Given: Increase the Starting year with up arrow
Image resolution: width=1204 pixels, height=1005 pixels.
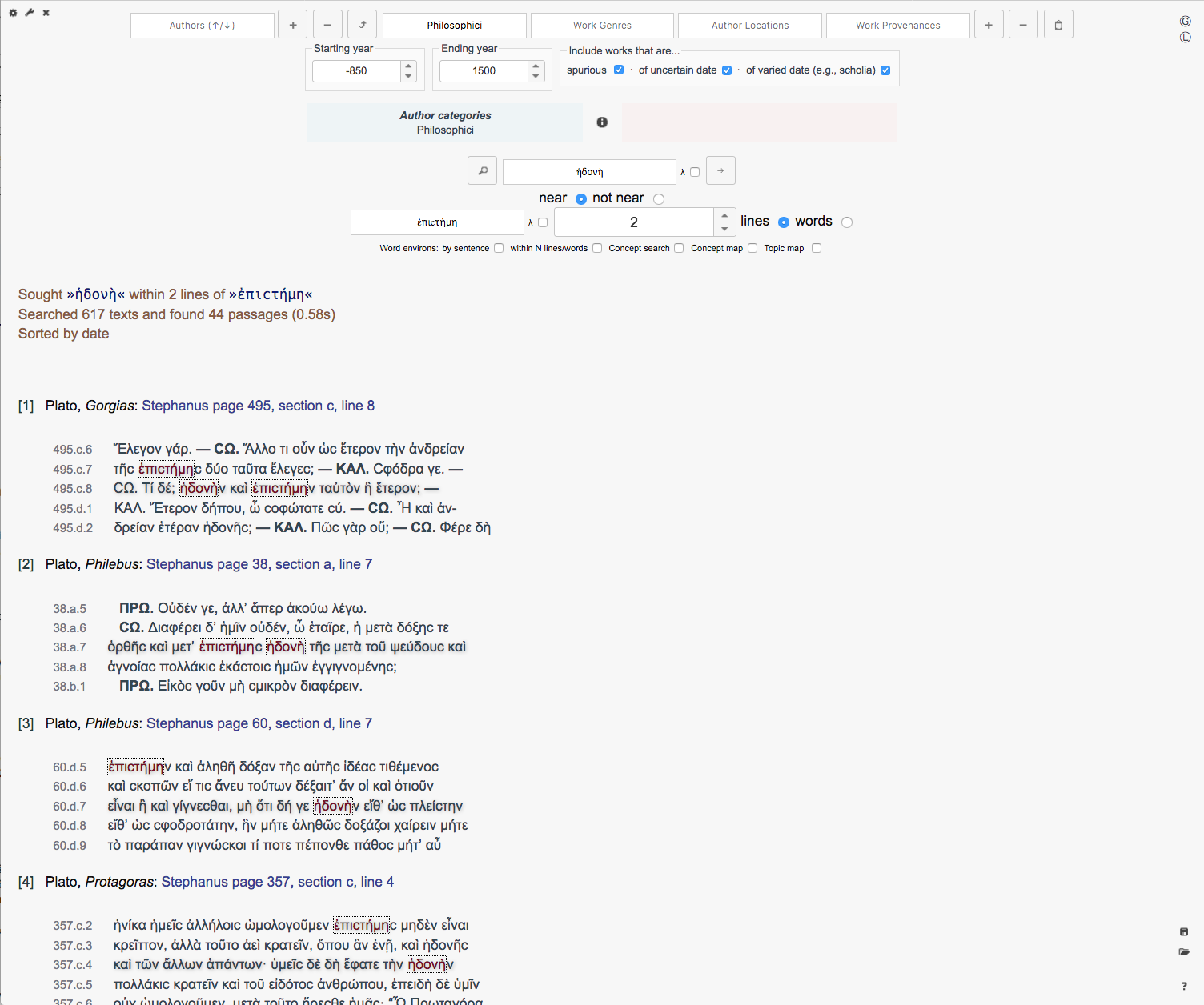Looking at the screenshot, I should [x=409, y=66].
